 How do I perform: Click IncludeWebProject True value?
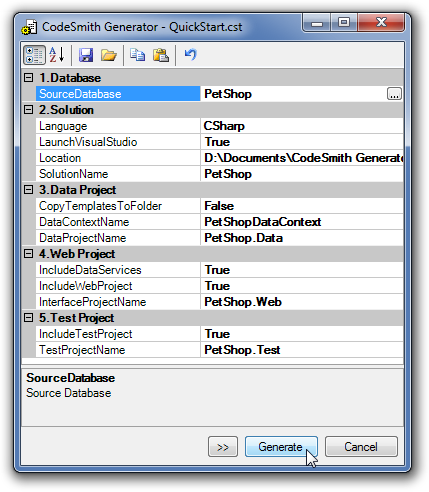pyautogui.click(x=217, y=286)
